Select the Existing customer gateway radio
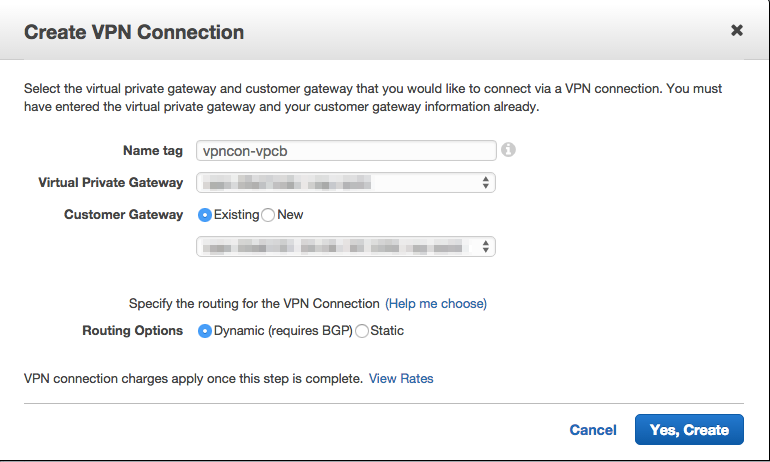The width and height of the screenshot is (770, 462). [205, 215]
